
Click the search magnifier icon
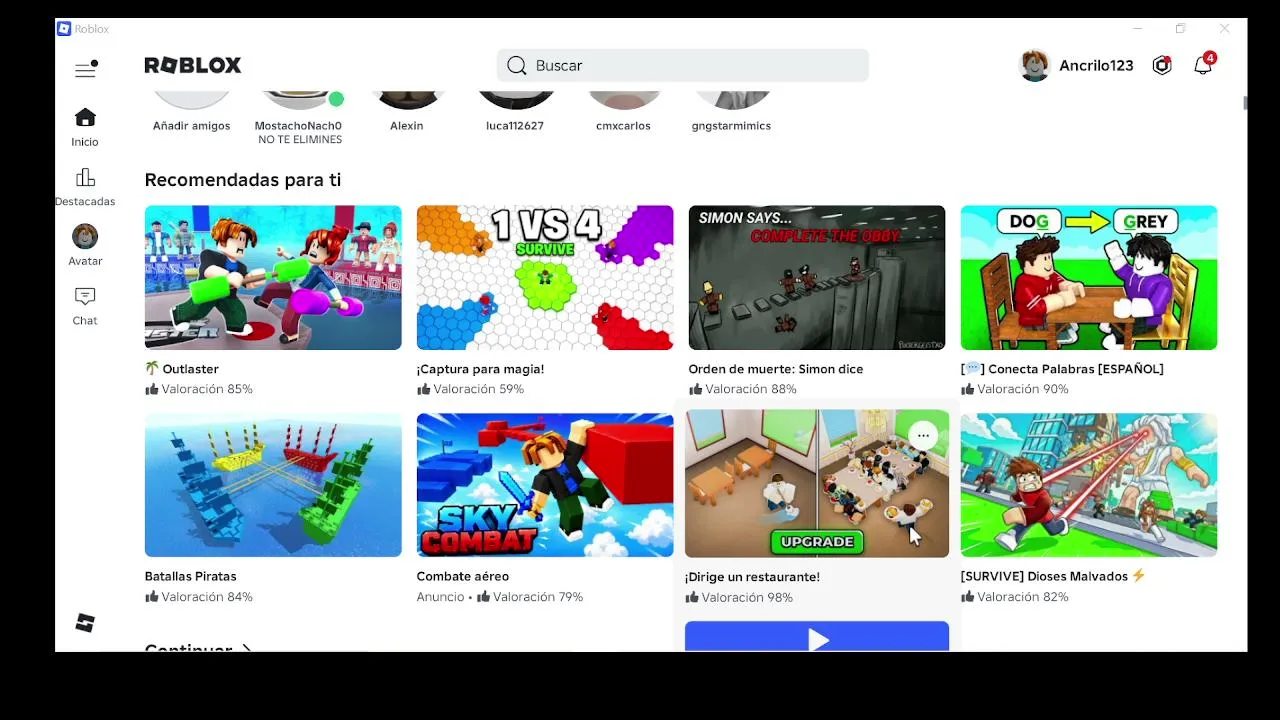pos(516,65)
